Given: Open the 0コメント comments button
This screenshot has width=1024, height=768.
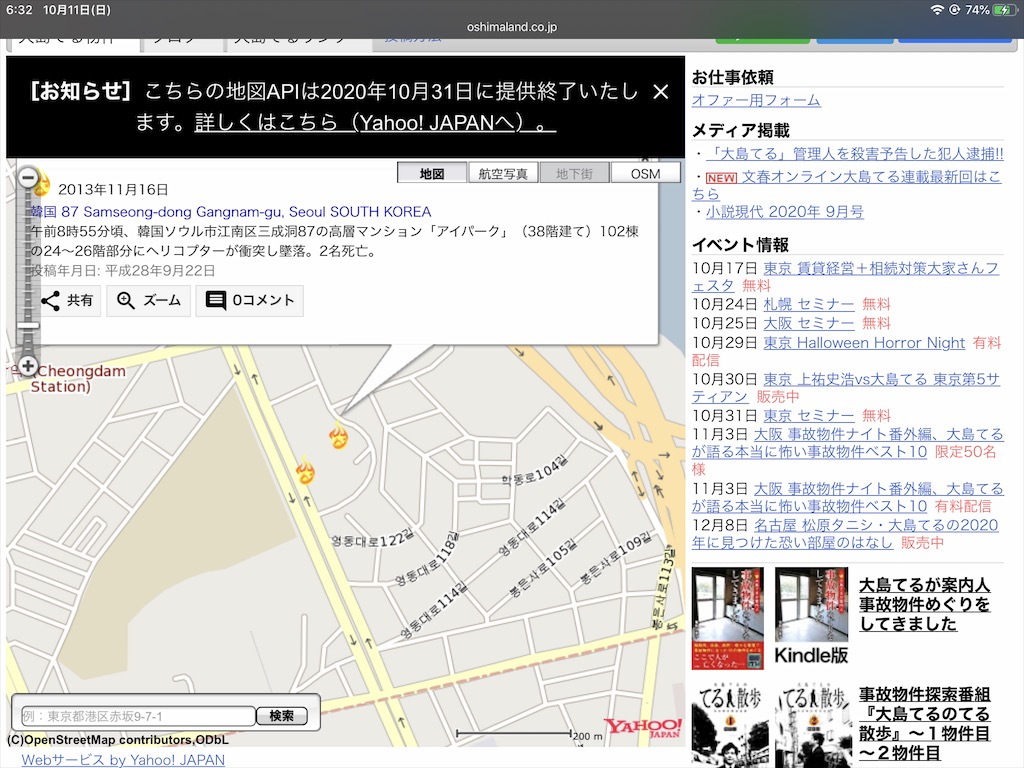Looking at the screenshot, I should [249, 300].
